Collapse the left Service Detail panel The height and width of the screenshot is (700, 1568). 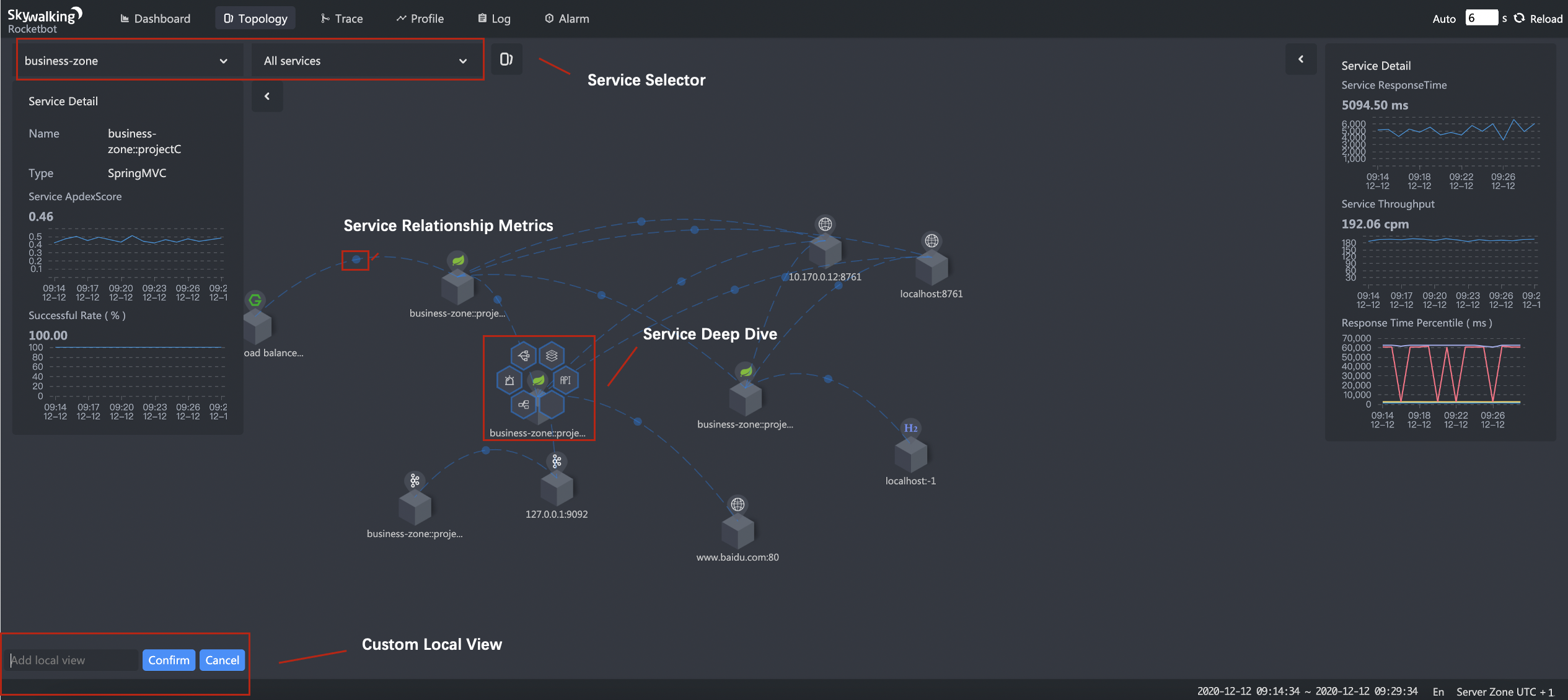tap(267, 96)
